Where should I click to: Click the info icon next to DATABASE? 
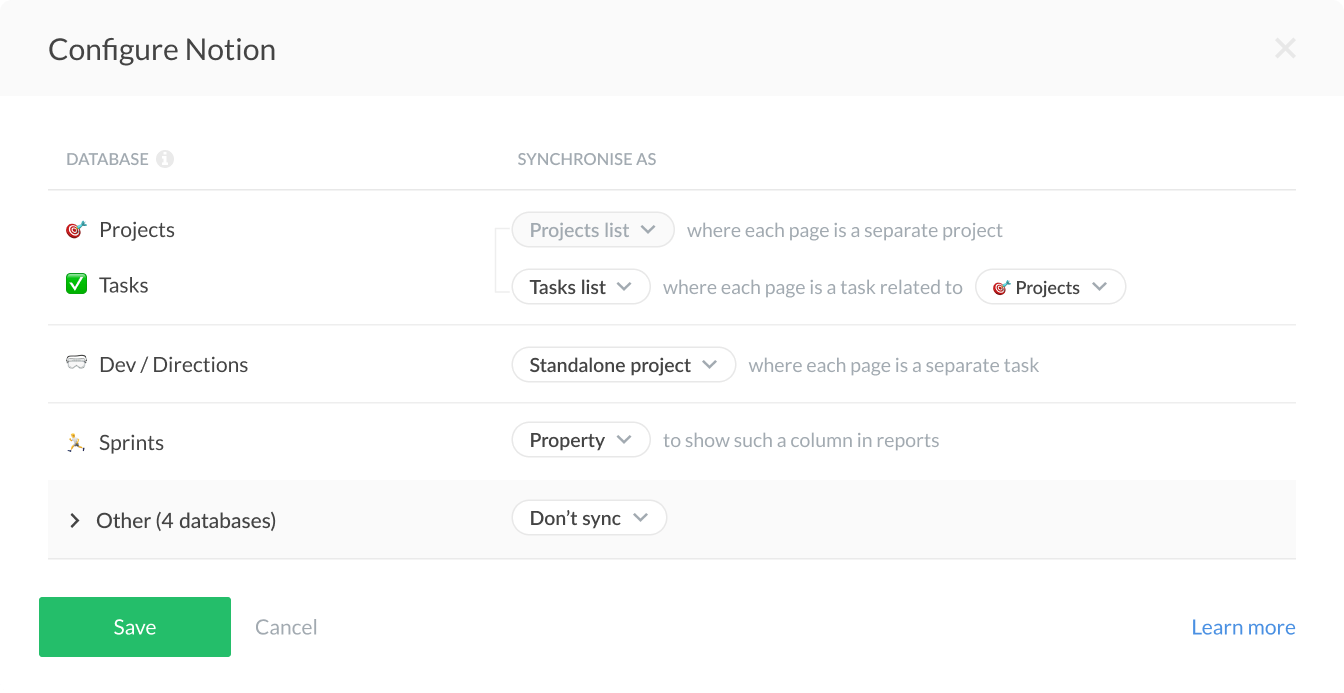pos(166,158)
